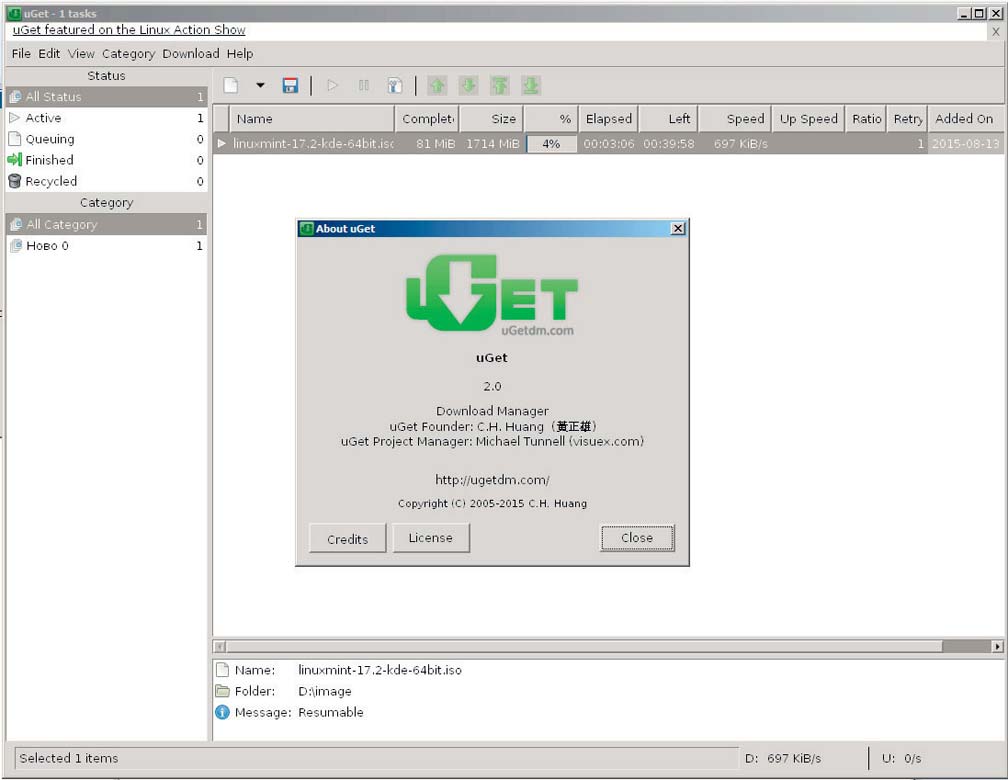
Task: Open the Help menu
Action: 240,53
